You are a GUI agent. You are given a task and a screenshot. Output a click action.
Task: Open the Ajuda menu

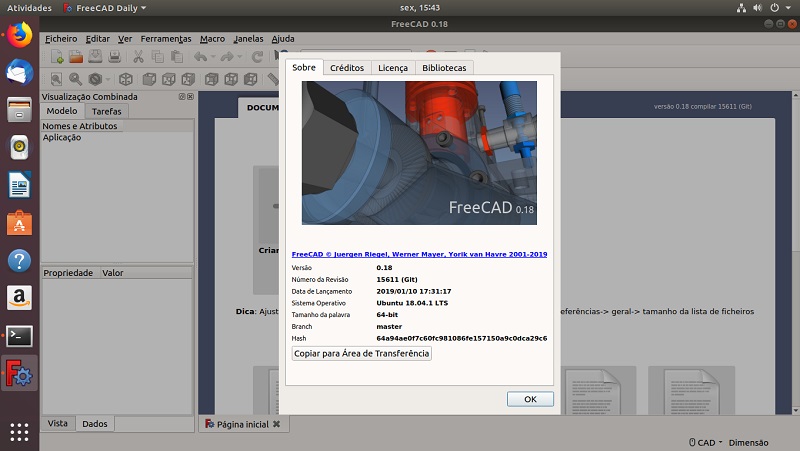pos(283,39)
